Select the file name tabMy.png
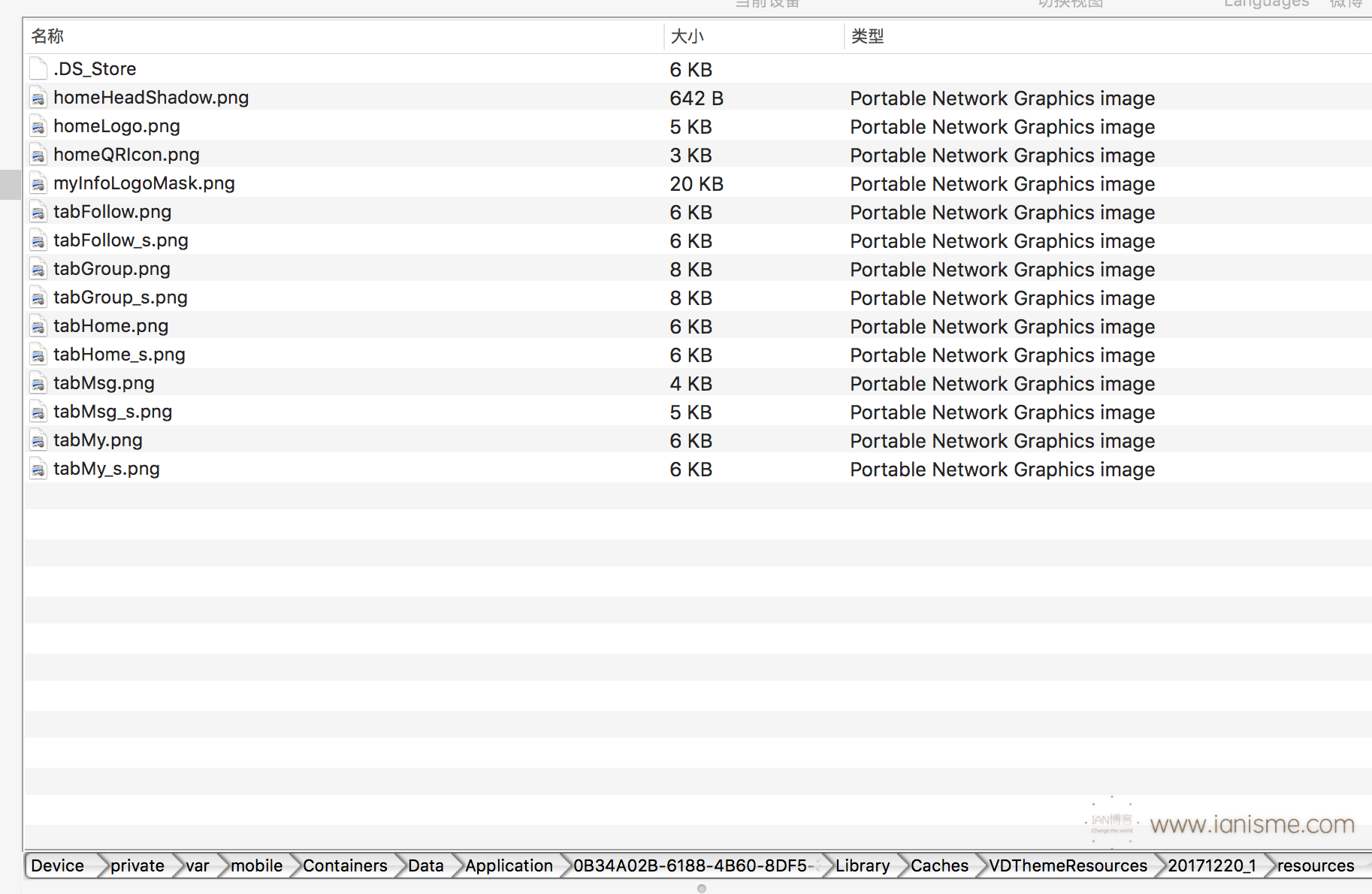The height and width of the screenshot is (894, 1372). point(98,440)
